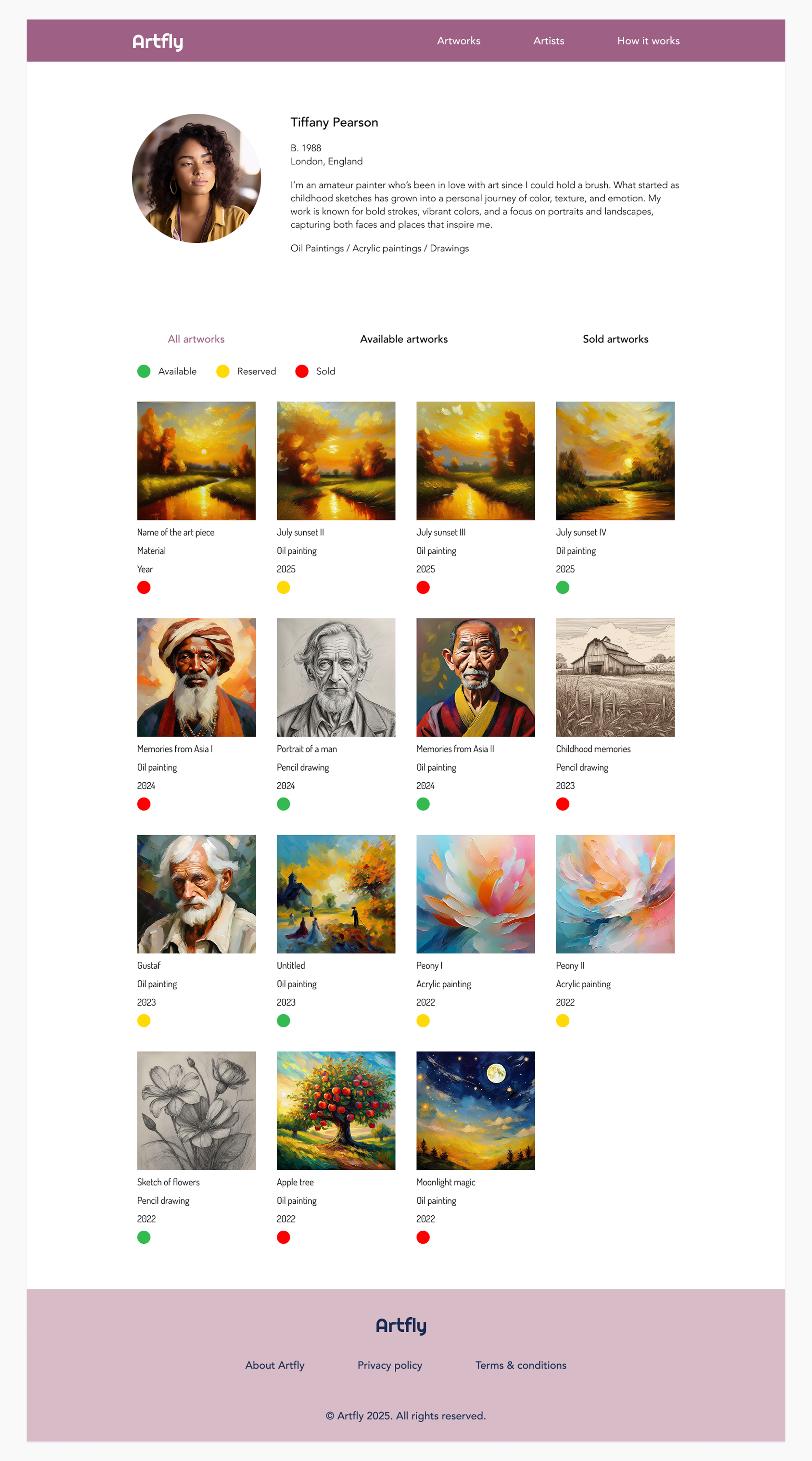Open the Privacy policy footer link

click(x=389, y=1365)
